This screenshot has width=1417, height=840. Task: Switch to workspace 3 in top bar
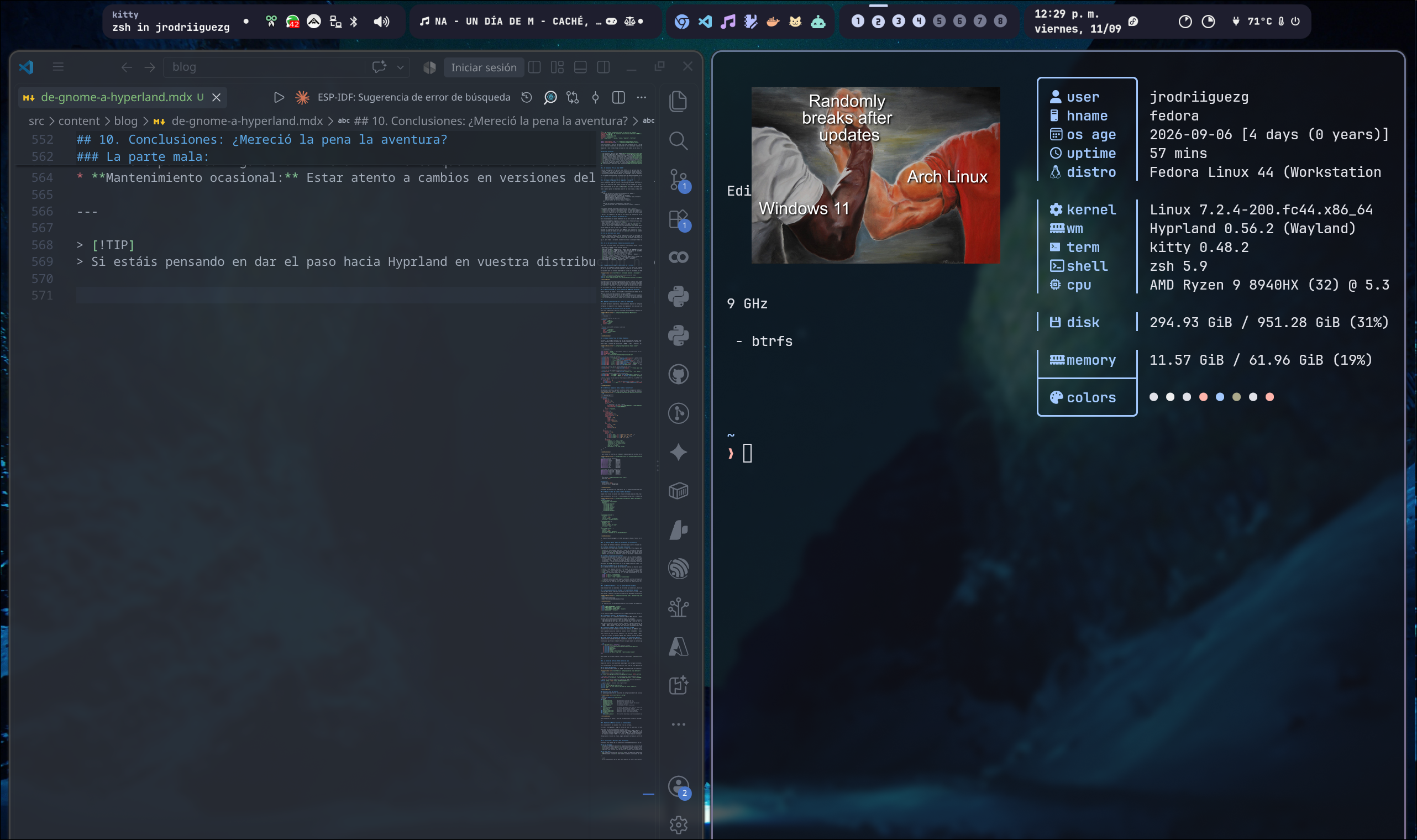pos(899,22)
